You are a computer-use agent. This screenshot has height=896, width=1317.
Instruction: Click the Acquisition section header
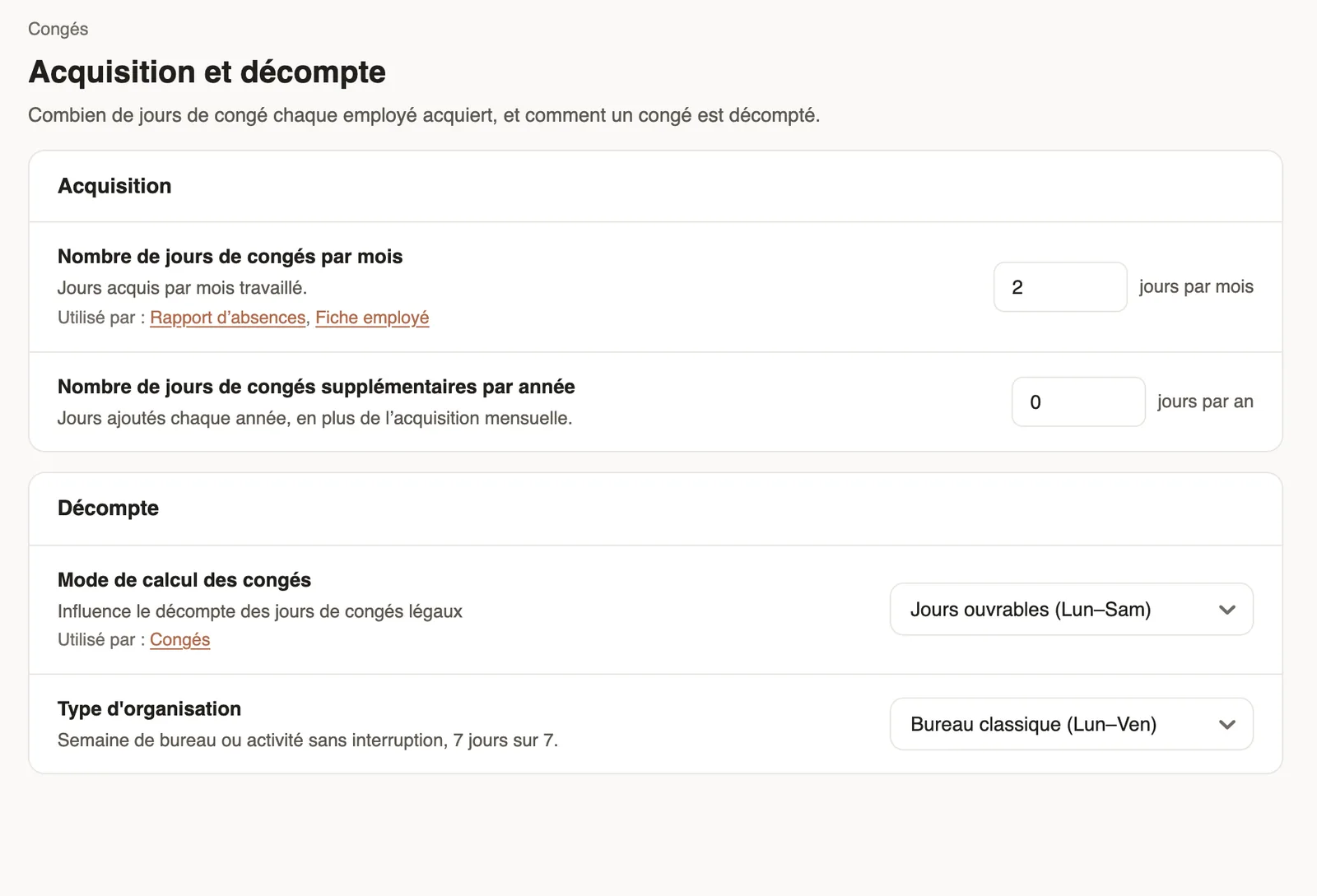tap(114, 186)
